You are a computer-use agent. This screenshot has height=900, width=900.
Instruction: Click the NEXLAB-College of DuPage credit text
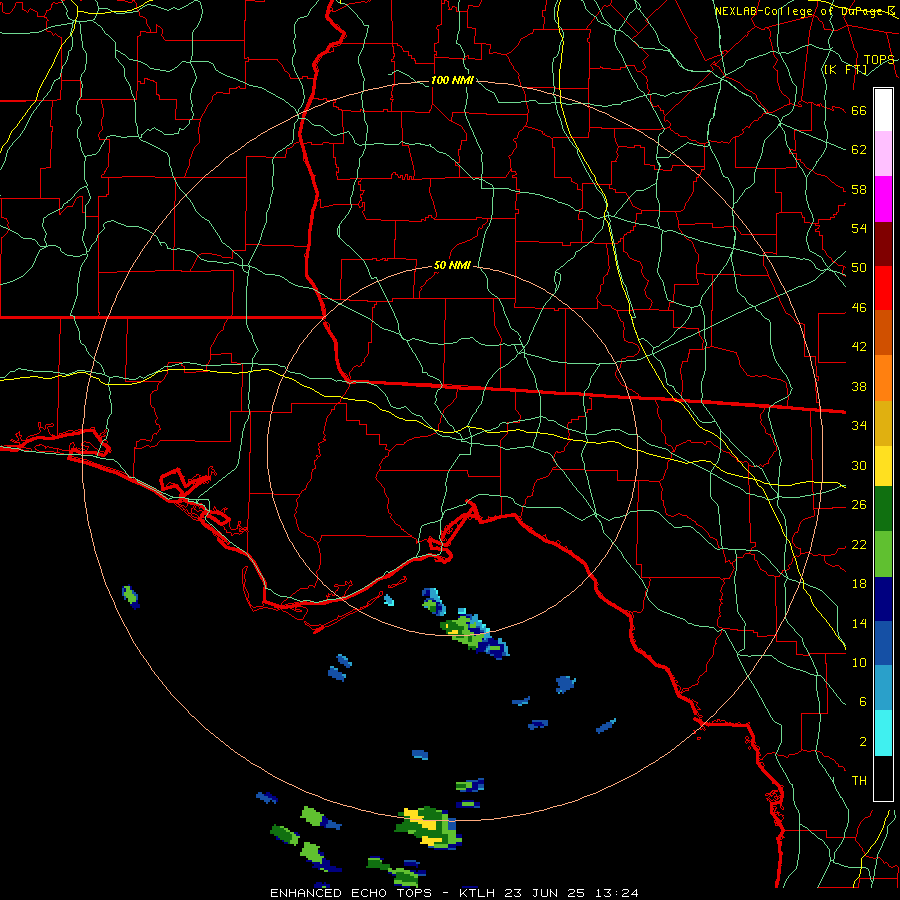click(x=804, y=11)
